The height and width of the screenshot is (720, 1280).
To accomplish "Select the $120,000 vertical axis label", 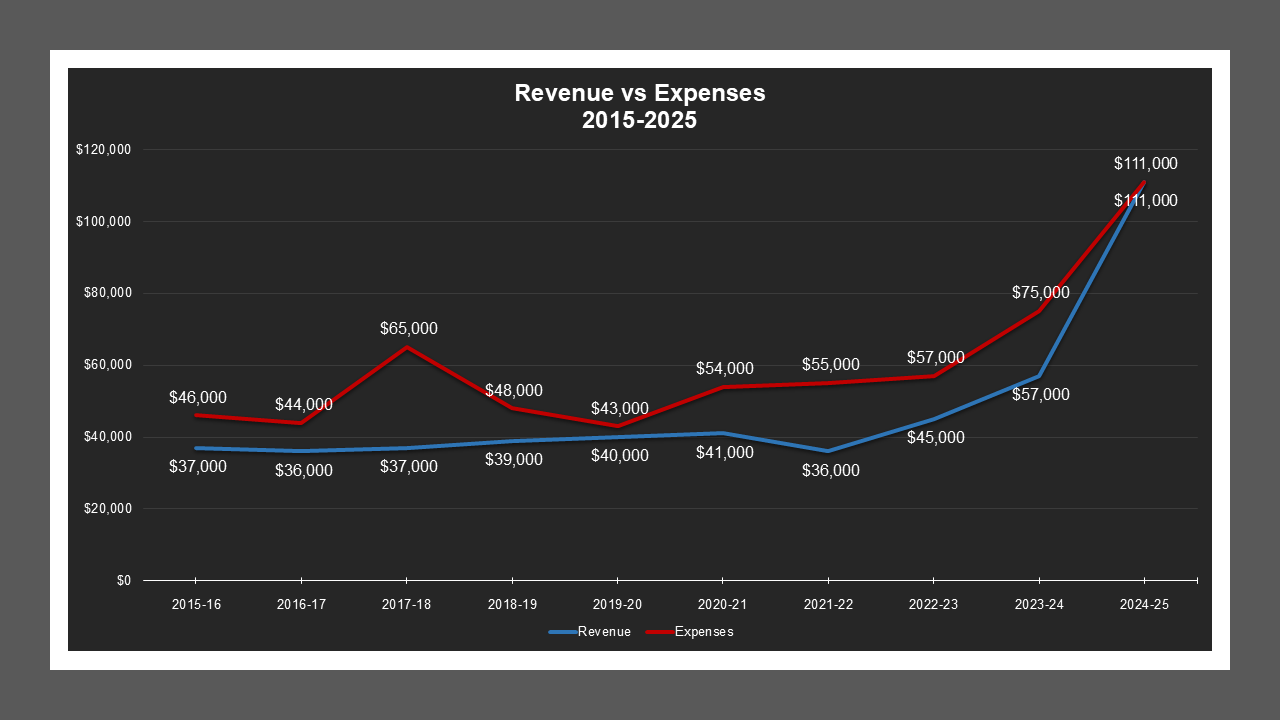I will 104,150.
